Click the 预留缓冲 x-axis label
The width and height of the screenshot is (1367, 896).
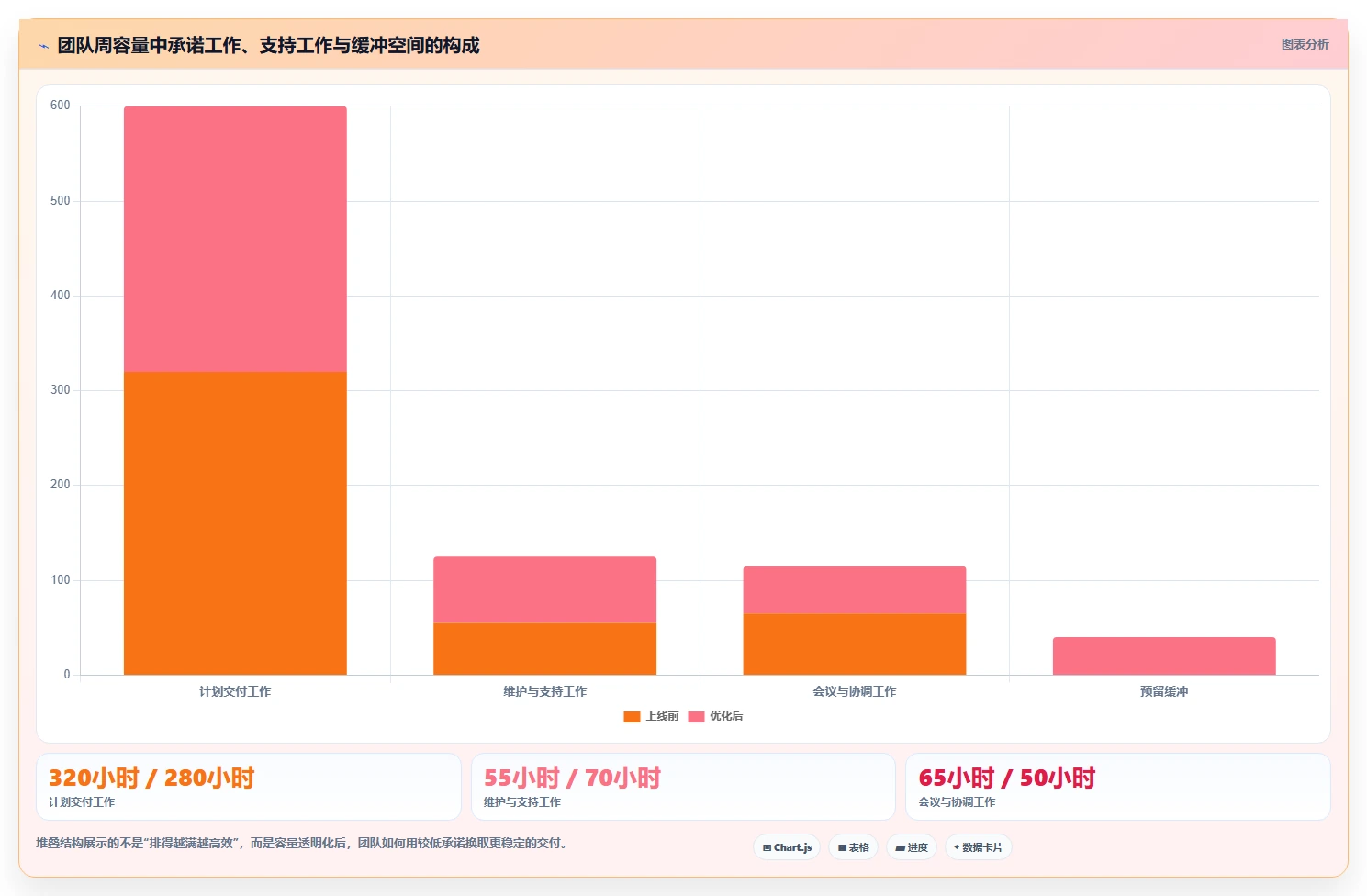(x=1164, y=691)
